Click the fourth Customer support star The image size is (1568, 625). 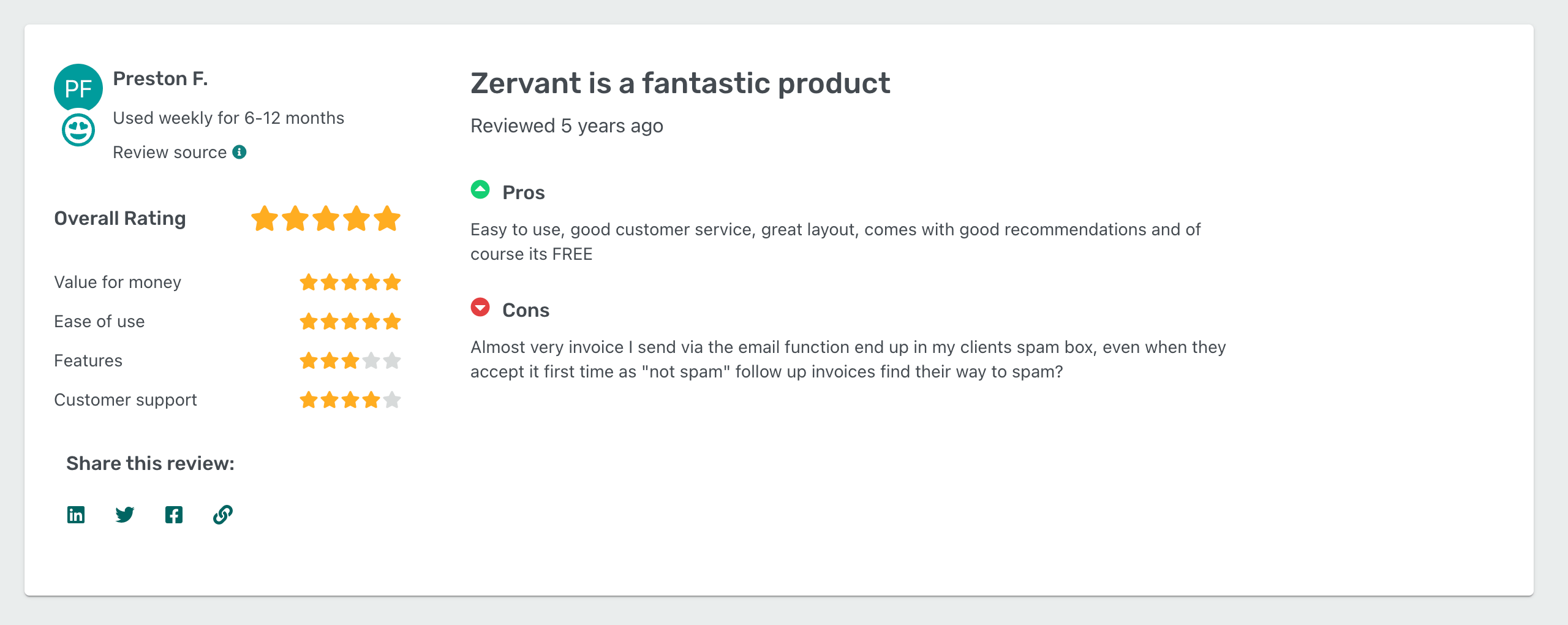coord(371,400)
